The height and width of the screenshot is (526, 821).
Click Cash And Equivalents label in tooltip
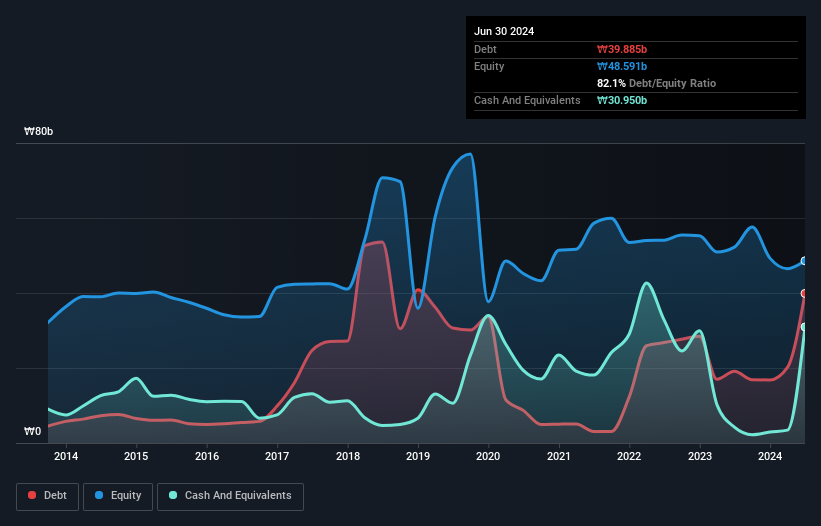527,100
